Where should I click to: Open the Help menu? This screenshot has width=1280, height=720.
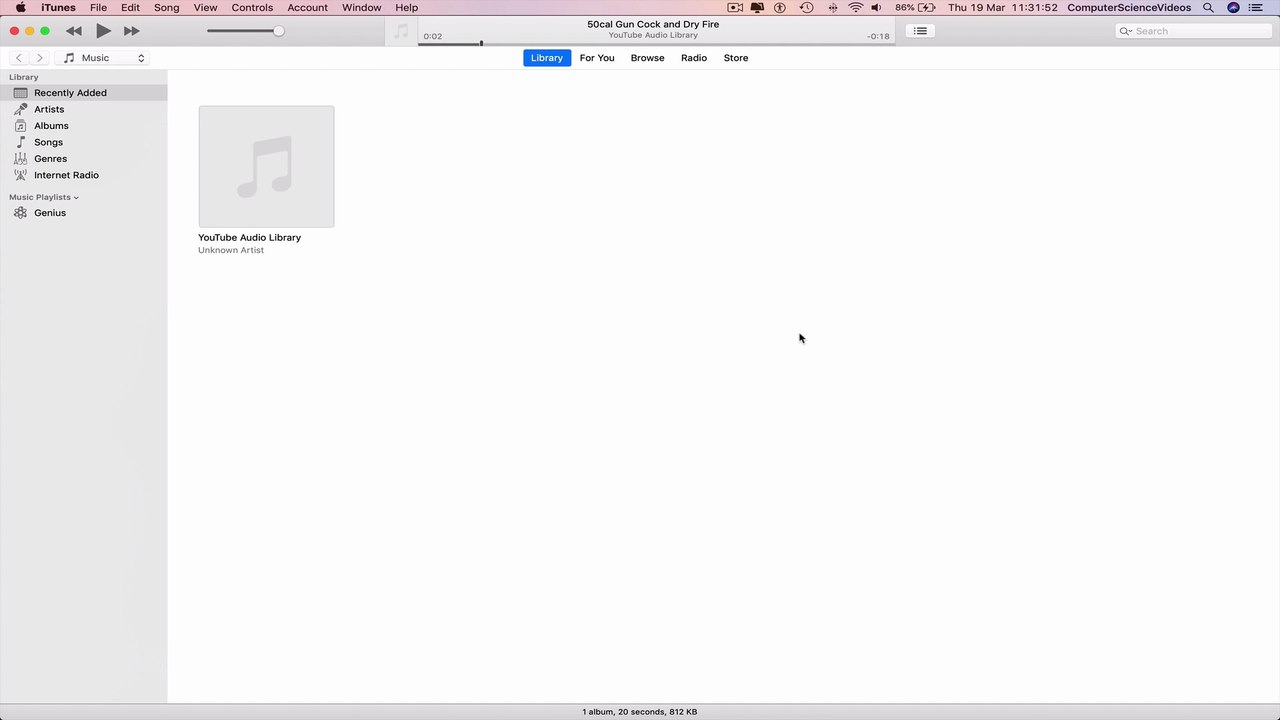(406, 7)
